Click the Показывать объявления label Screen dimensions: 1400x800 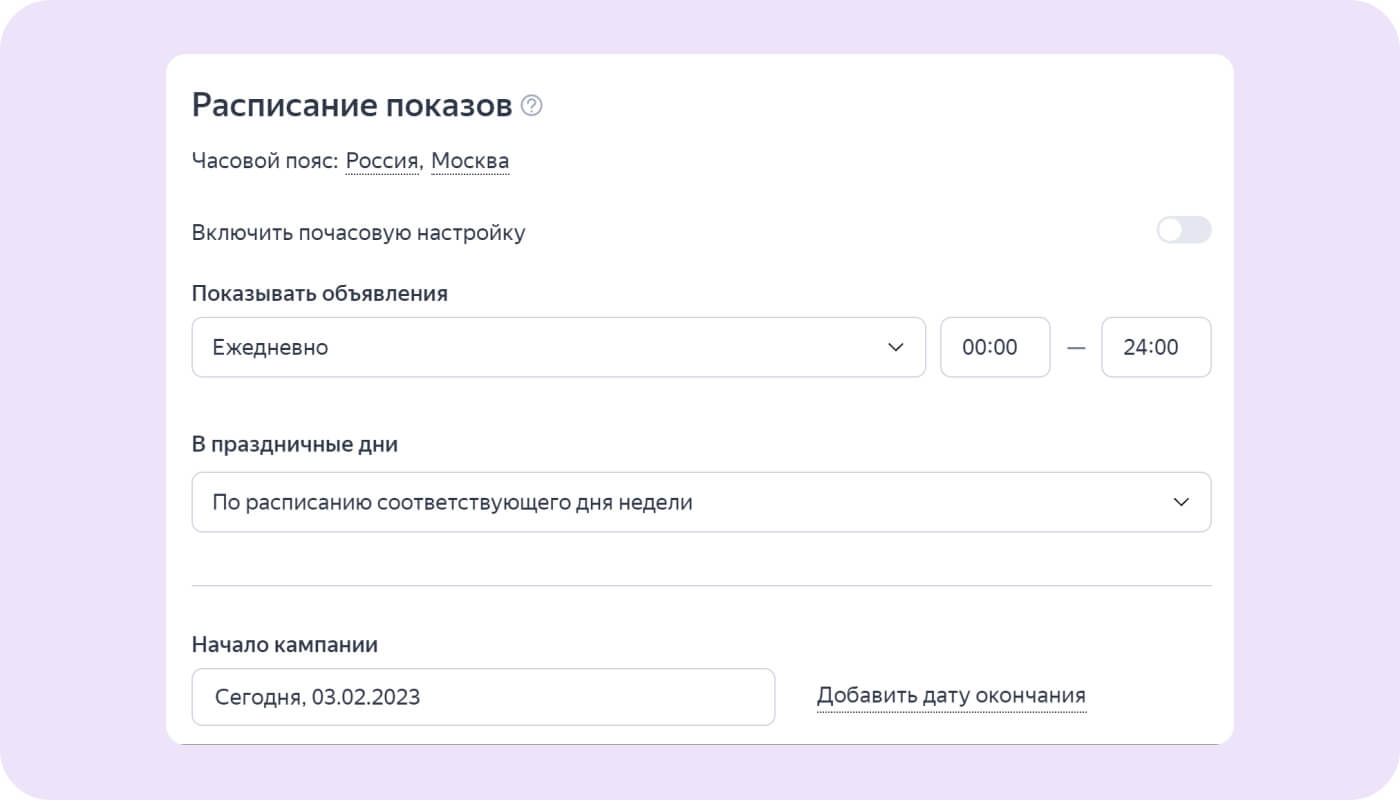coord(320,294)
